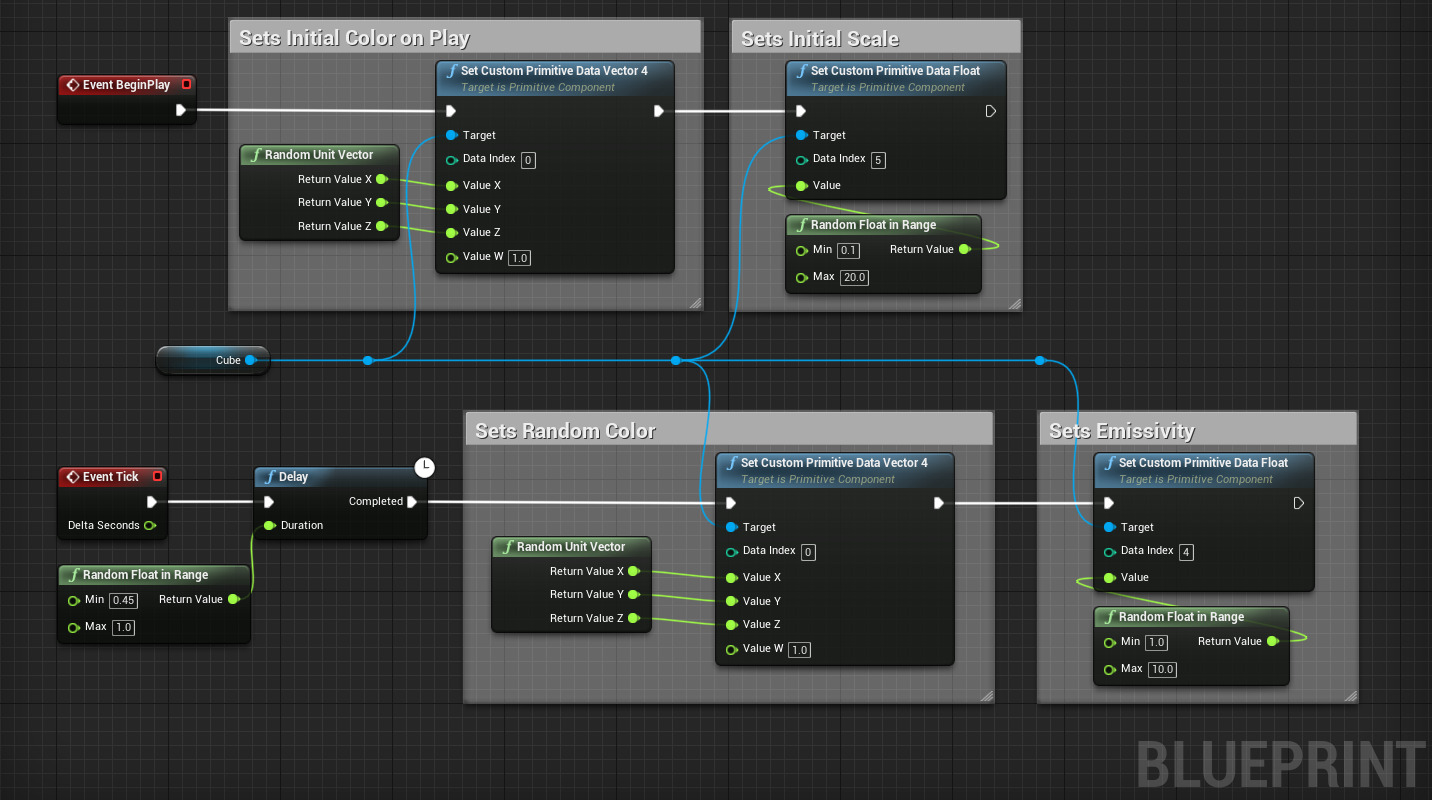Click the Delay node's Completed execution pin

click(412, 502)
